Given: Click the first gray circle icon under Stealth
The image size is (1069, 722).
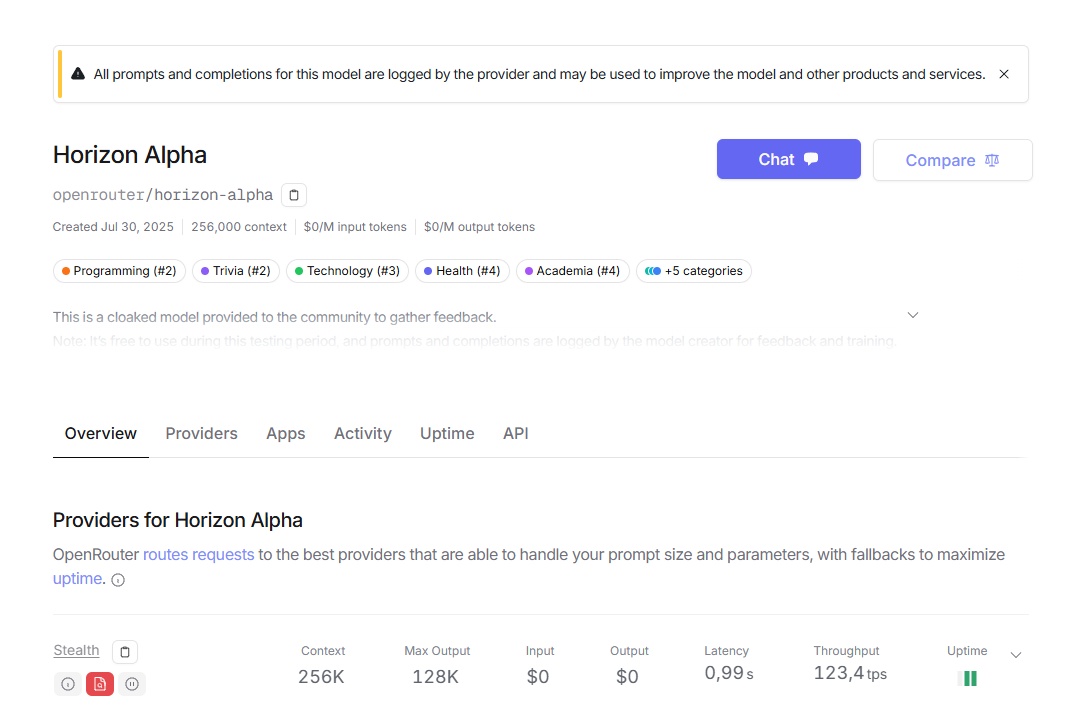Looking at the screenshot, I should pos(68,684).
